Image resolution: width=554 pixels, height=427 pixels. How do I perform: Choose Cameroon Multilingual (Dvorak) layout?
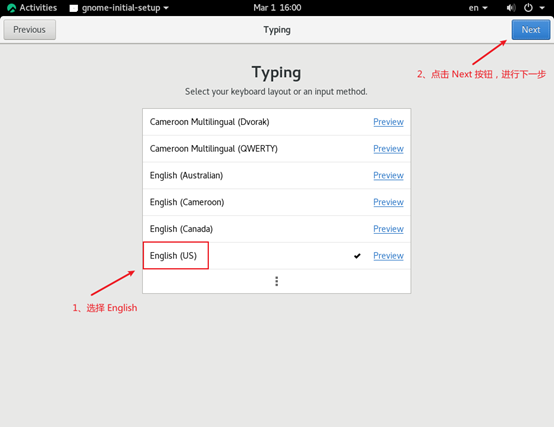[x=277, y=122]
